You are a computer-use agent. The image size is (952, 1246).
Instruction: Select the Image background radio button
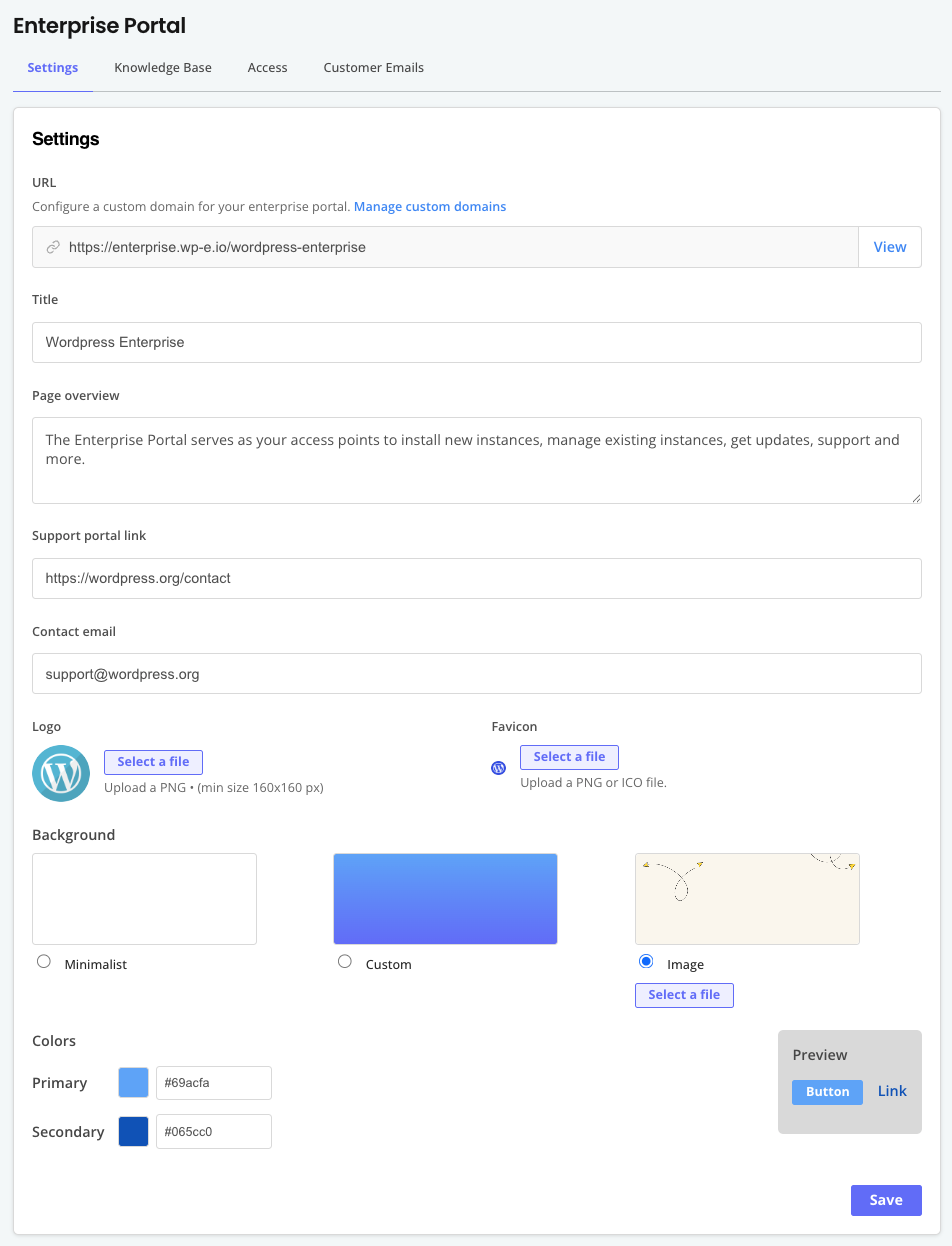pos(645,961)
